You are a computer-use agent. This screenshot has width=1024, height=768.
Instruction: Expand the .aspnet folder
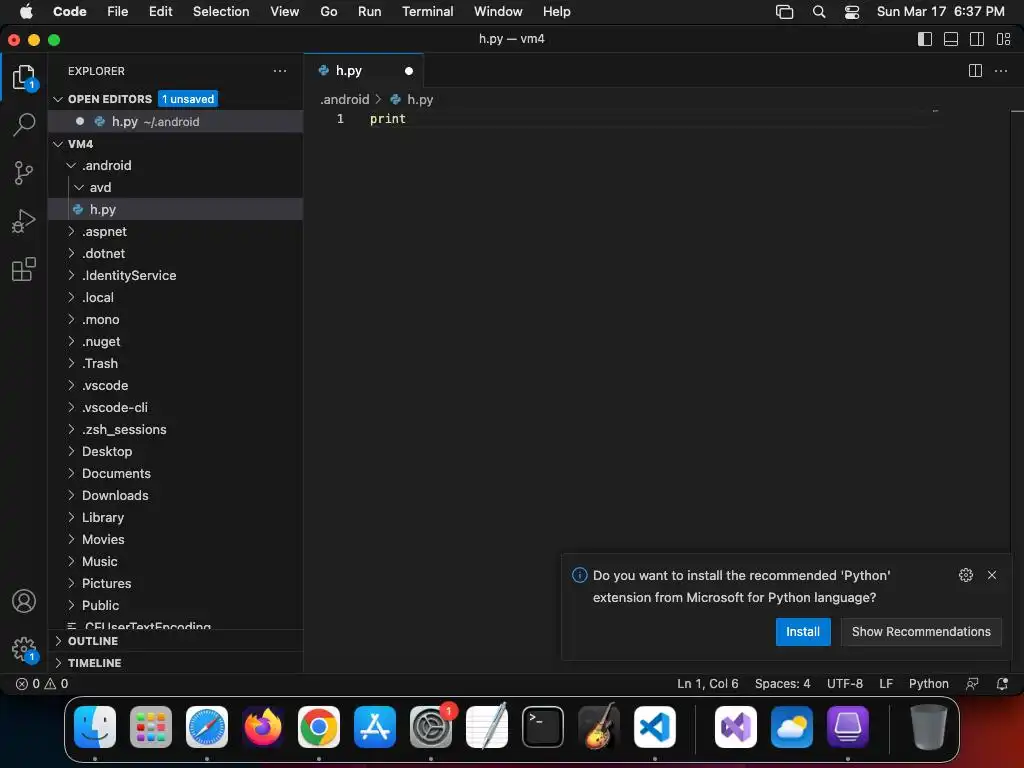(x=71, y=231)
